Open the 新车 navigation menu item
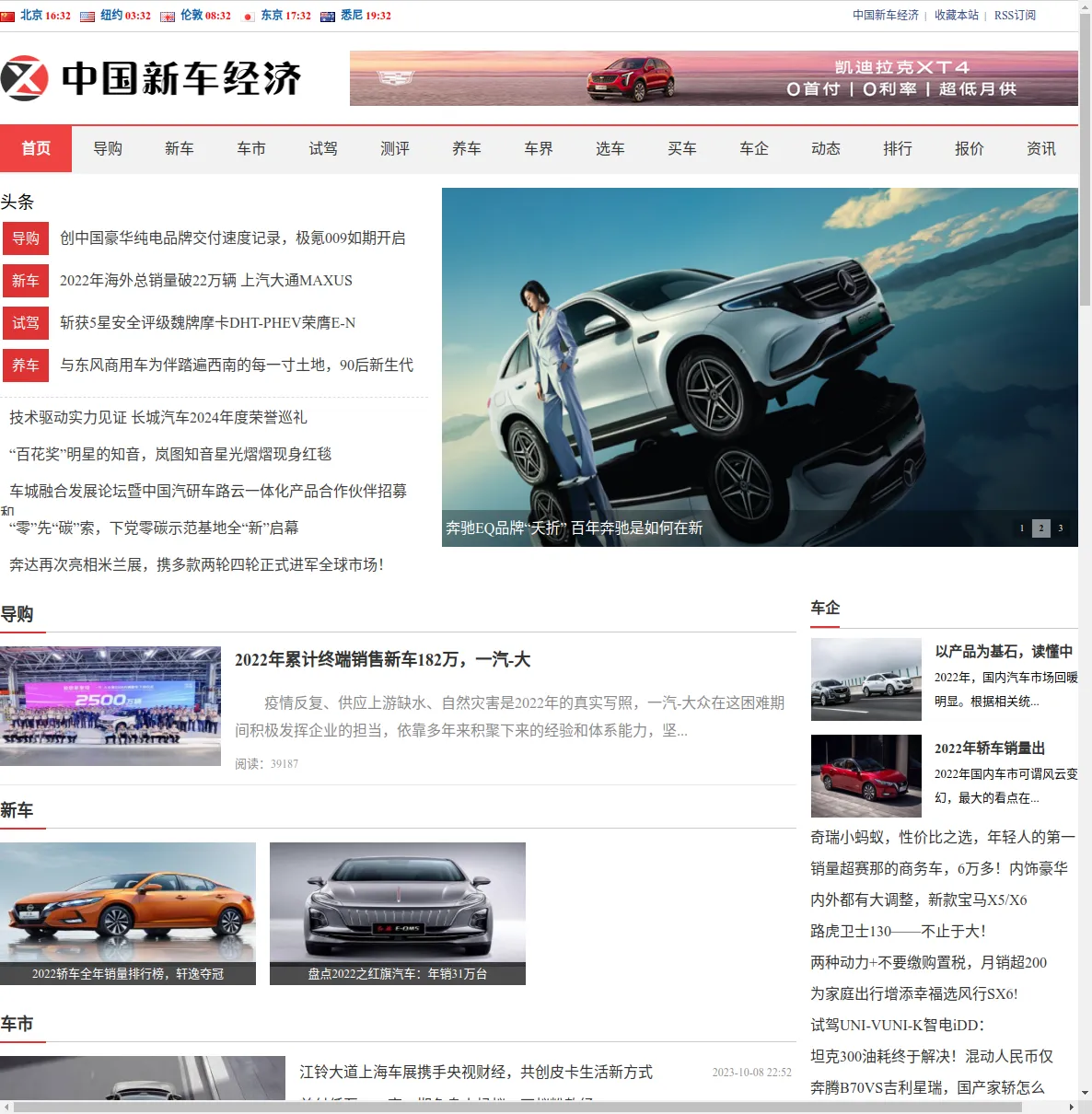1092x1114 pixels. [x=180, y=148]
